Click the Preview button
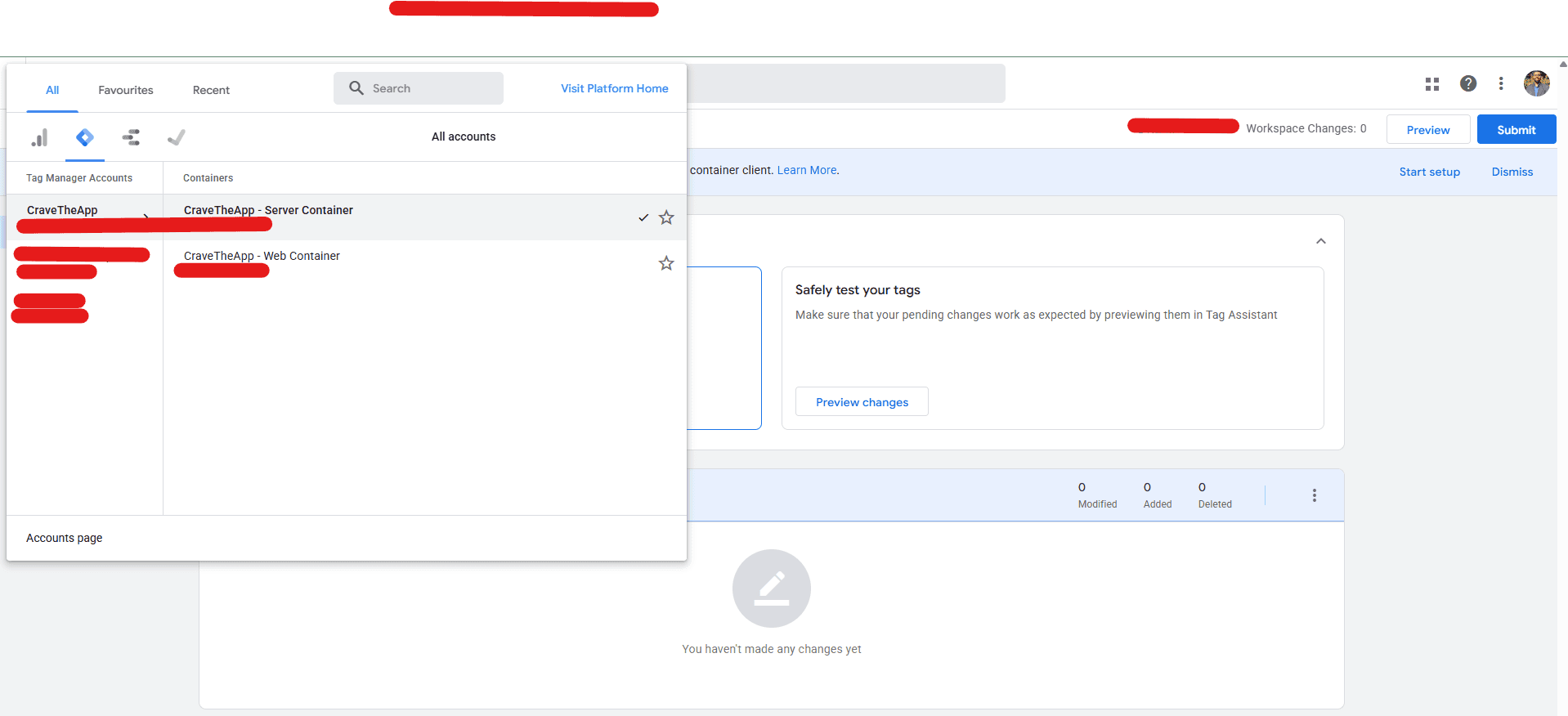Viewport: 1568px width, 716px height. (1428, 130)
